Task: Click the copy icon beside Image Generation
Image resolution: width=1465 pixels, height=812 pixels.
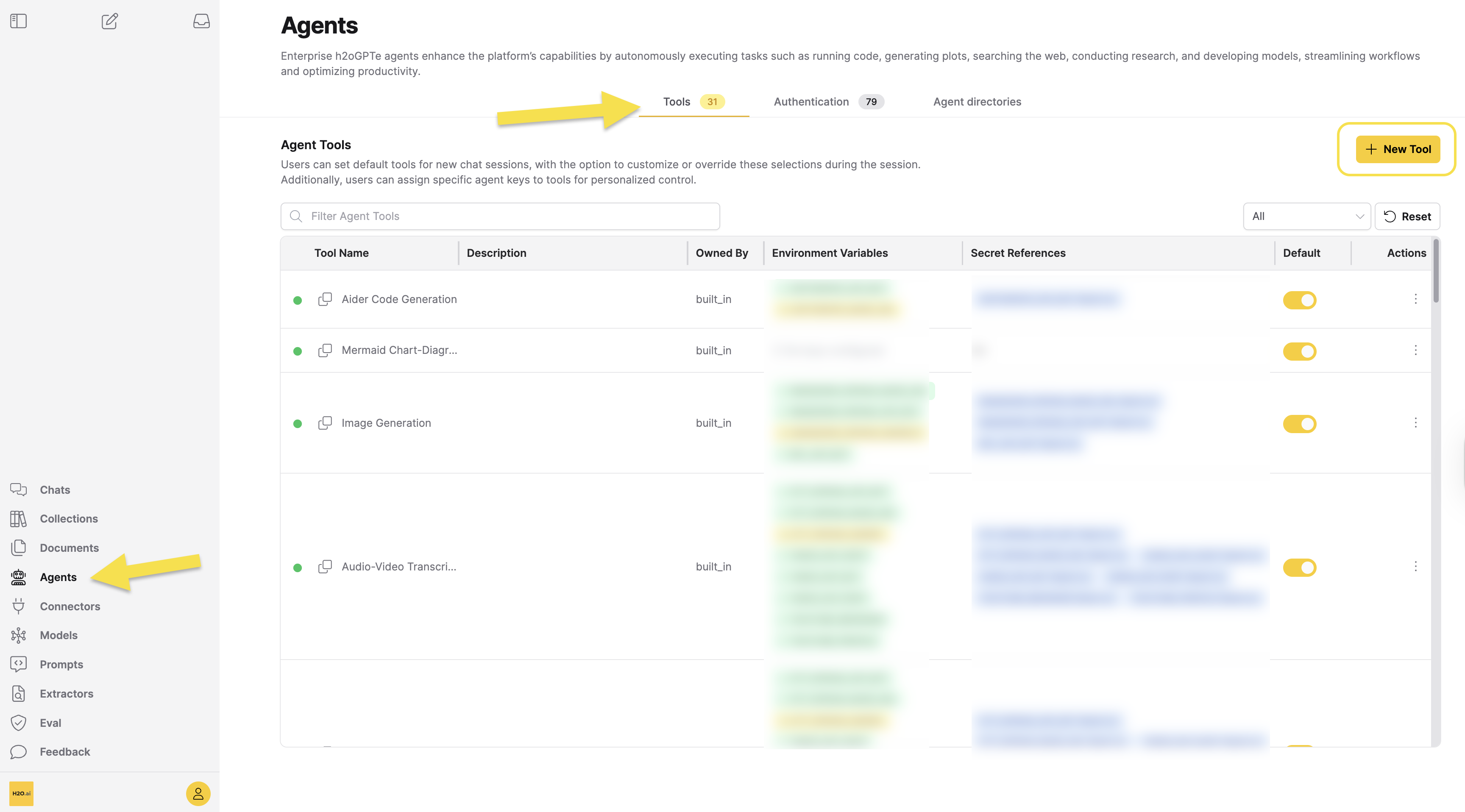Action: point(325,423)
